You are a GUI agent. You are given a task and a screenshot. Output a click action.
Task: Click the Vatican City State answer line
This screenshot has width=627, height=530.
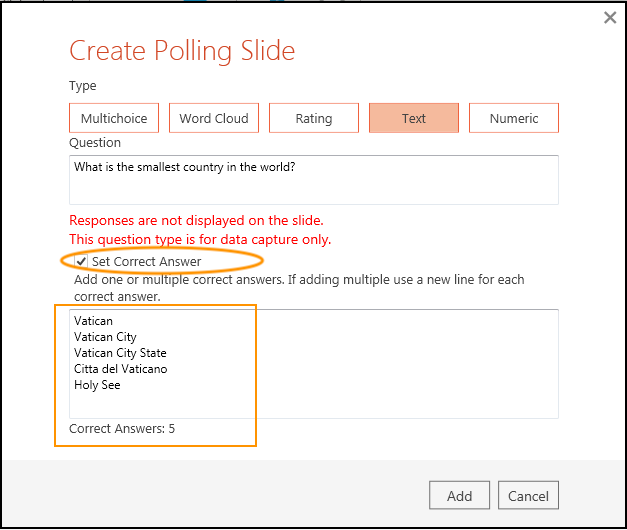click(x=120, y=353)
